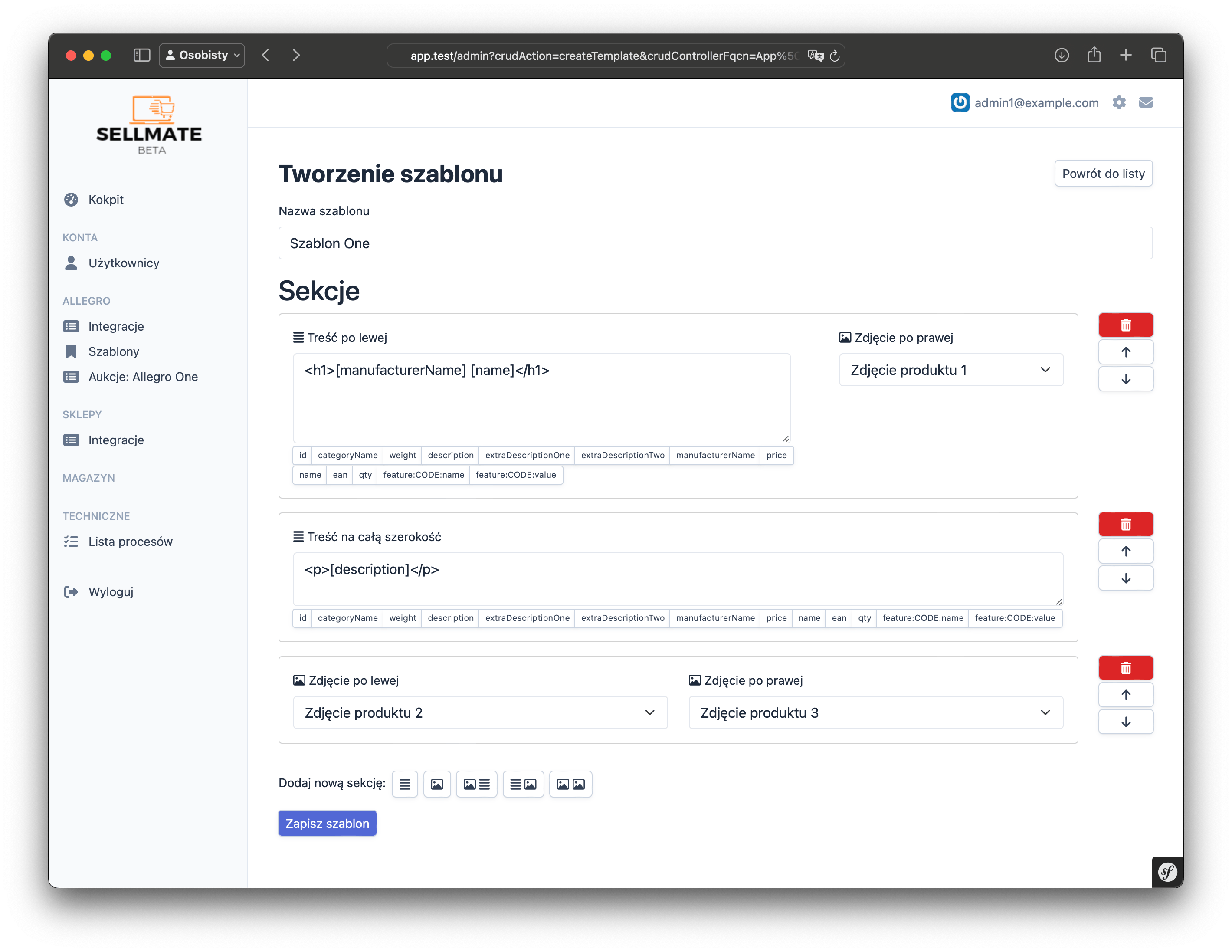Viewport: 1232px width, 952px height.
Task: Insert 'categoryName' tag in first section
Action: (347, 456)
